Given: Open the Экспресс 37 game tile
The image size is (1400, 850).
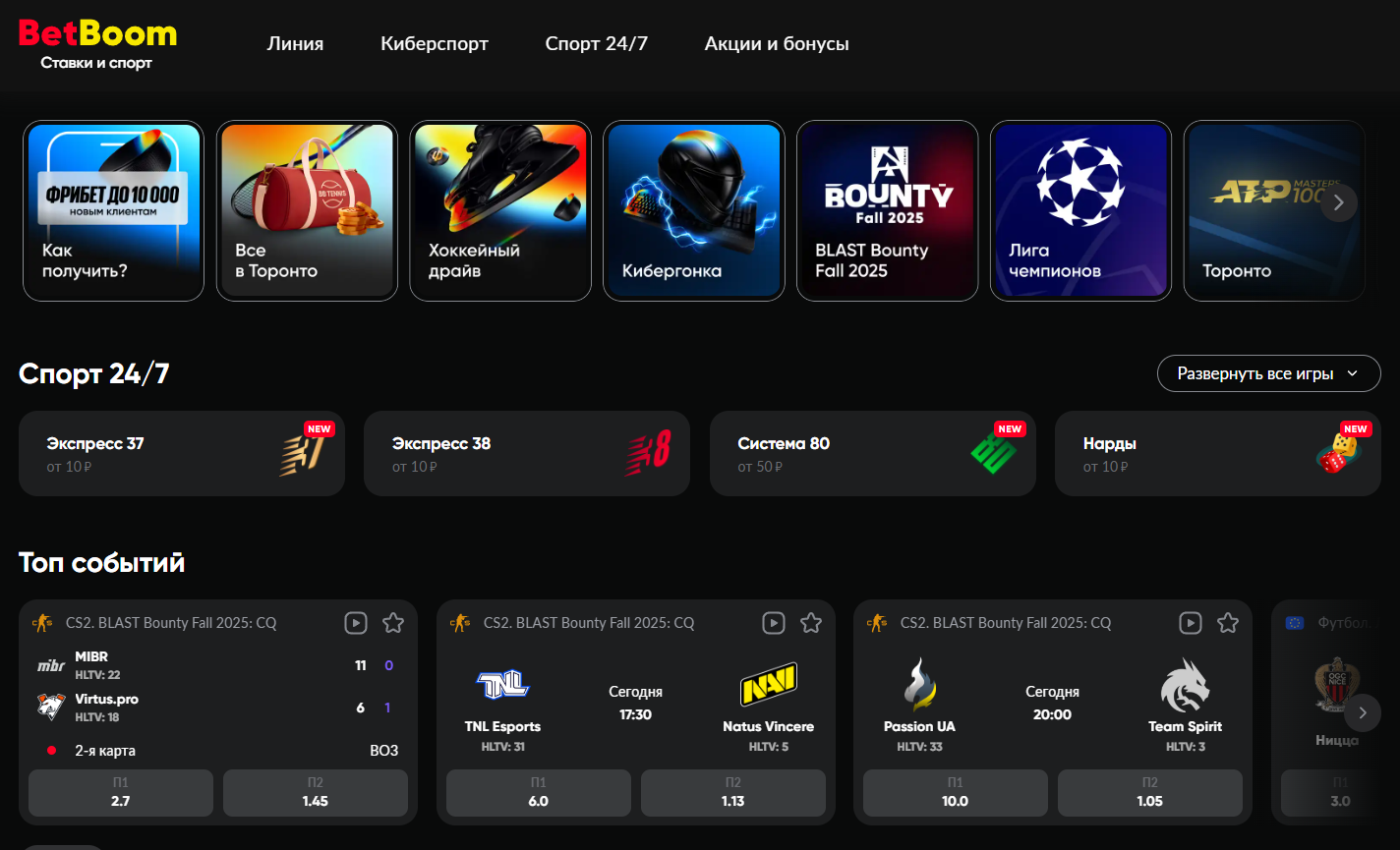Looking at the screenshot, I should tap(182, 453).
